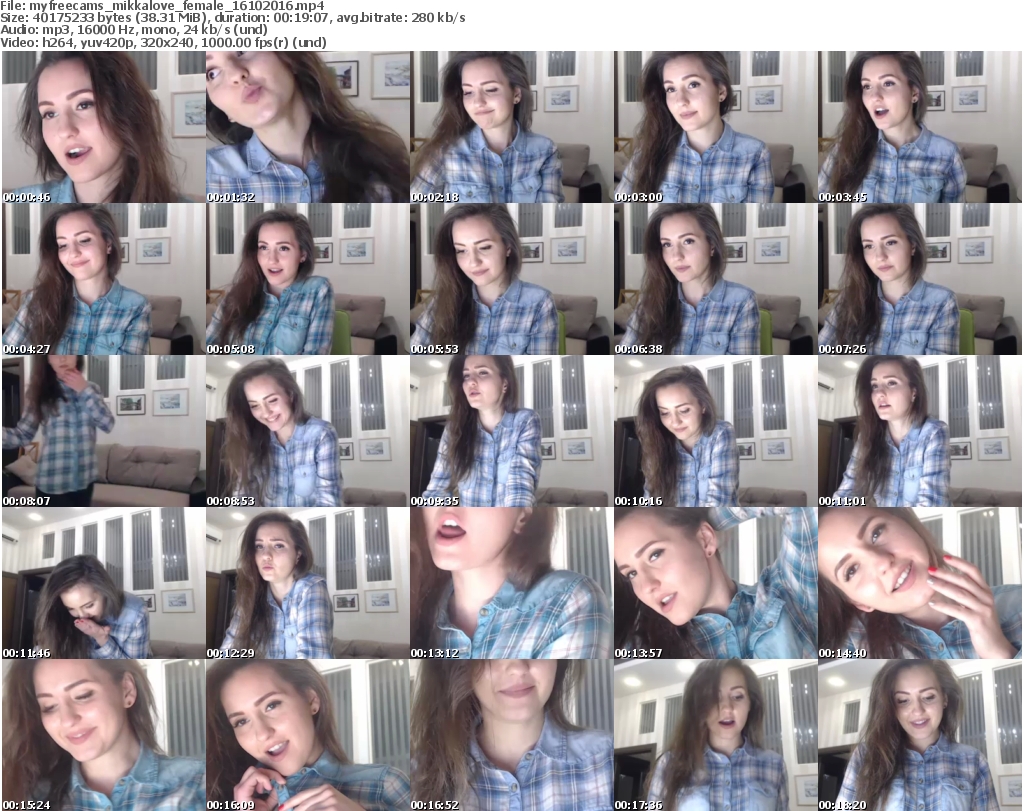
Task: Open the frame at 00:05:08
Action: [x=308, y=279]
